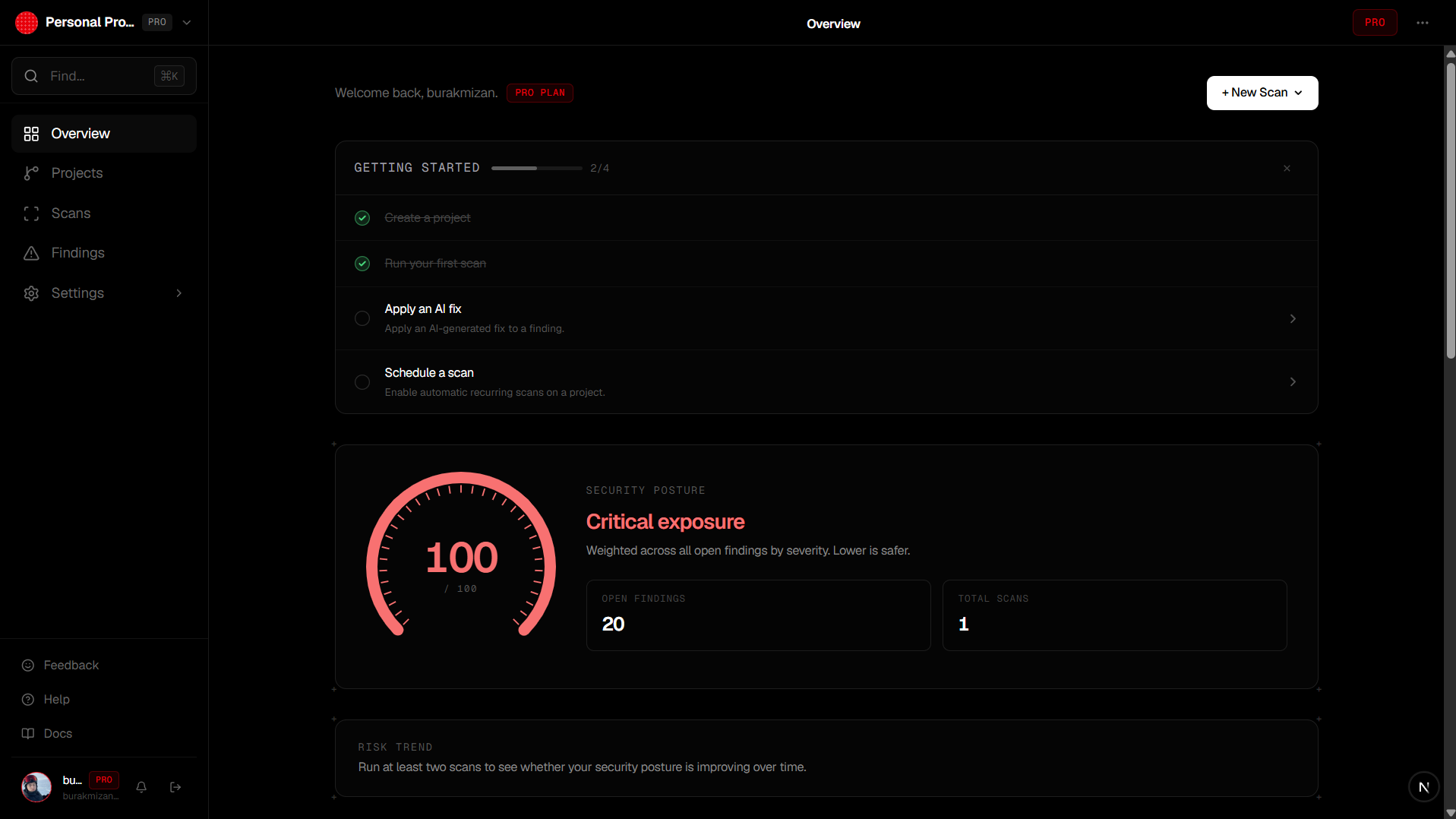Open notifications bell icon
The width and height of the screenshot is (1456, 819).
coord(141,787)
